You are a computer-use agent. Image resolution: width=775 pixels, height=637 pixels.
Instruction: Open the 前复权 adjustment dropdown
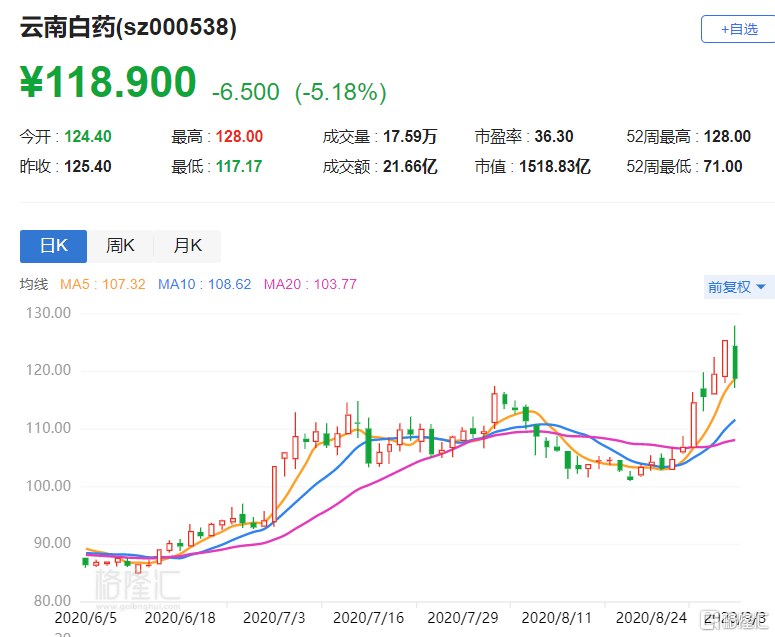point(738,287)
